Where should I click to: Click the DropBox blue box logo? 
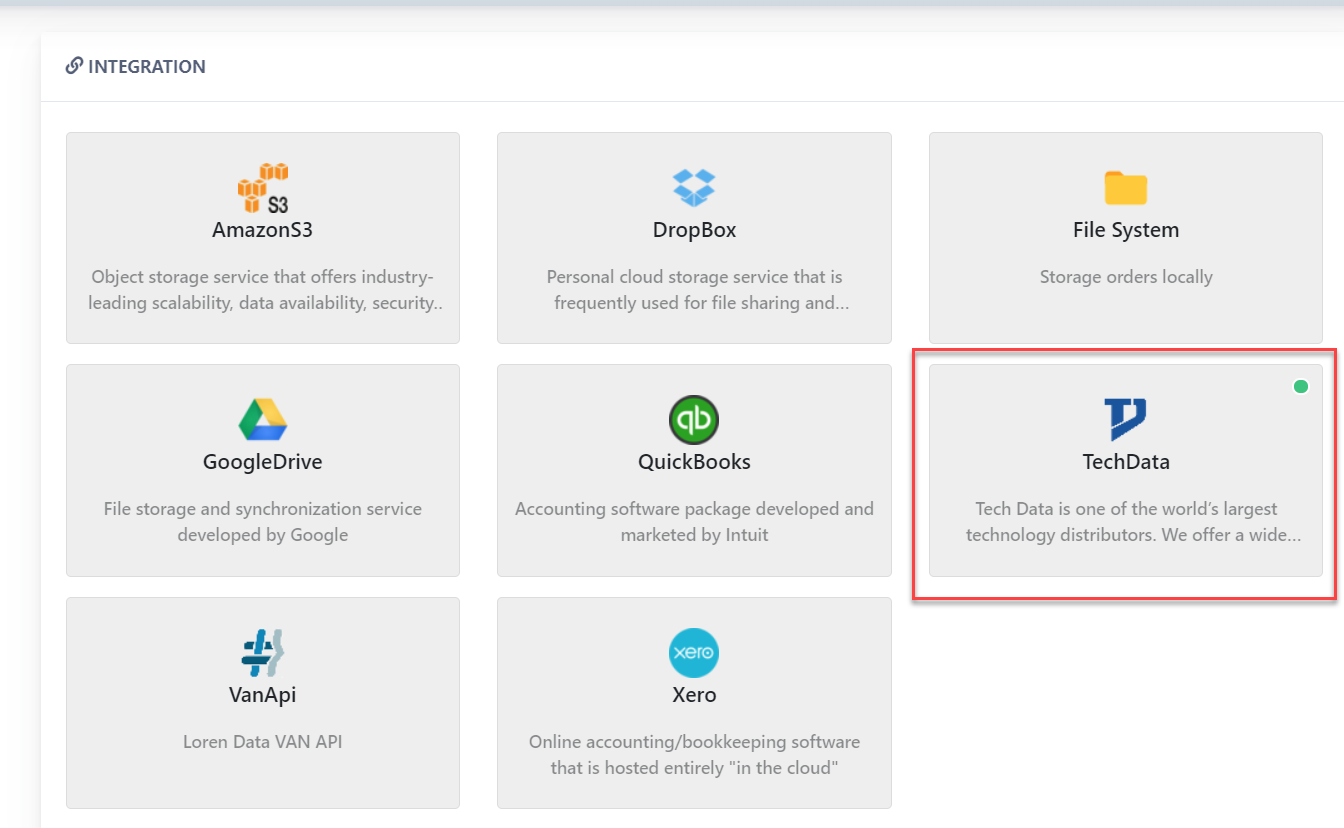[694, 188]
